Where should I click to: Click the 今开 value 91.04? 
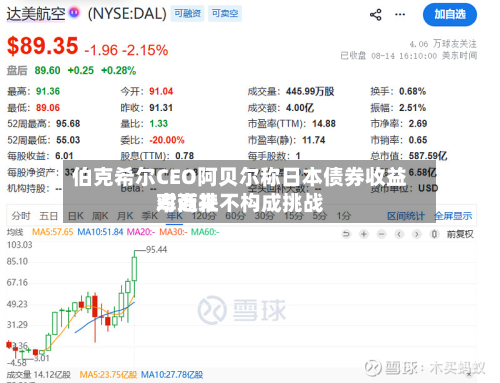pos(161,91)
